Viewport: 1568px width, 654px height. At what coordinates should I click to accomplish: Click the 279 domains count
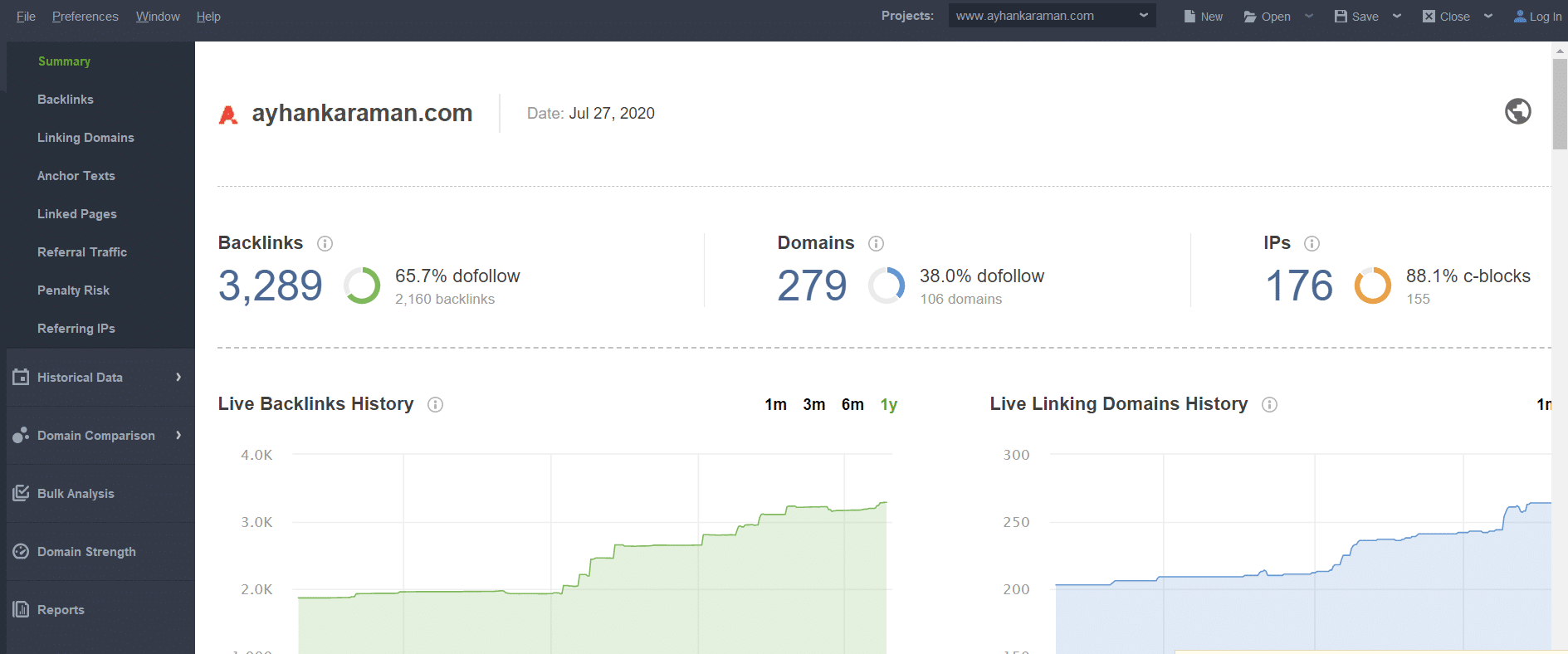[x=813, y=286]
